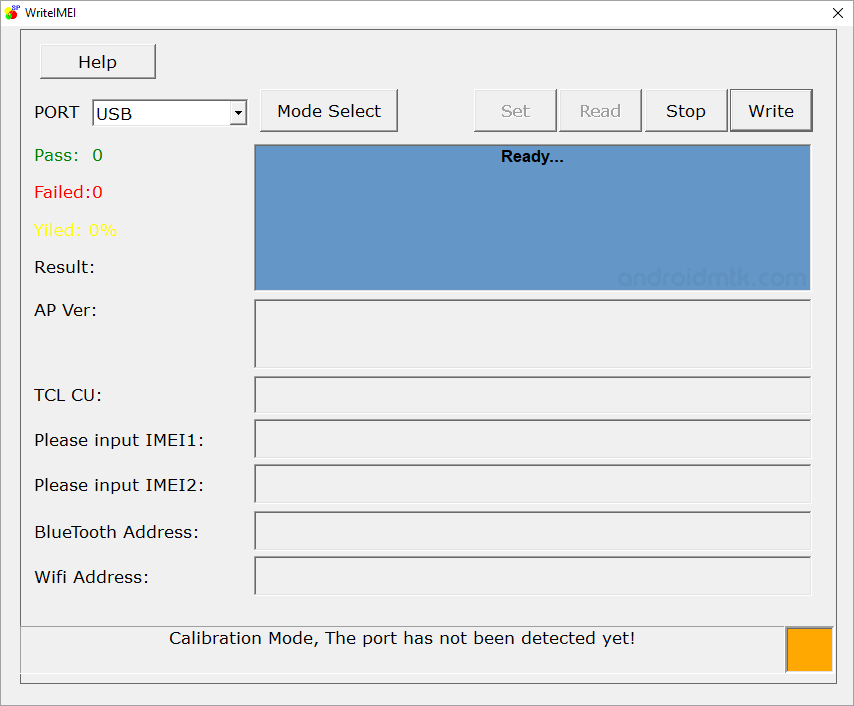Click the 'Result:' label
Image resolution: width=854 pixels, height=706 pixels.
(x=64, y=267)
